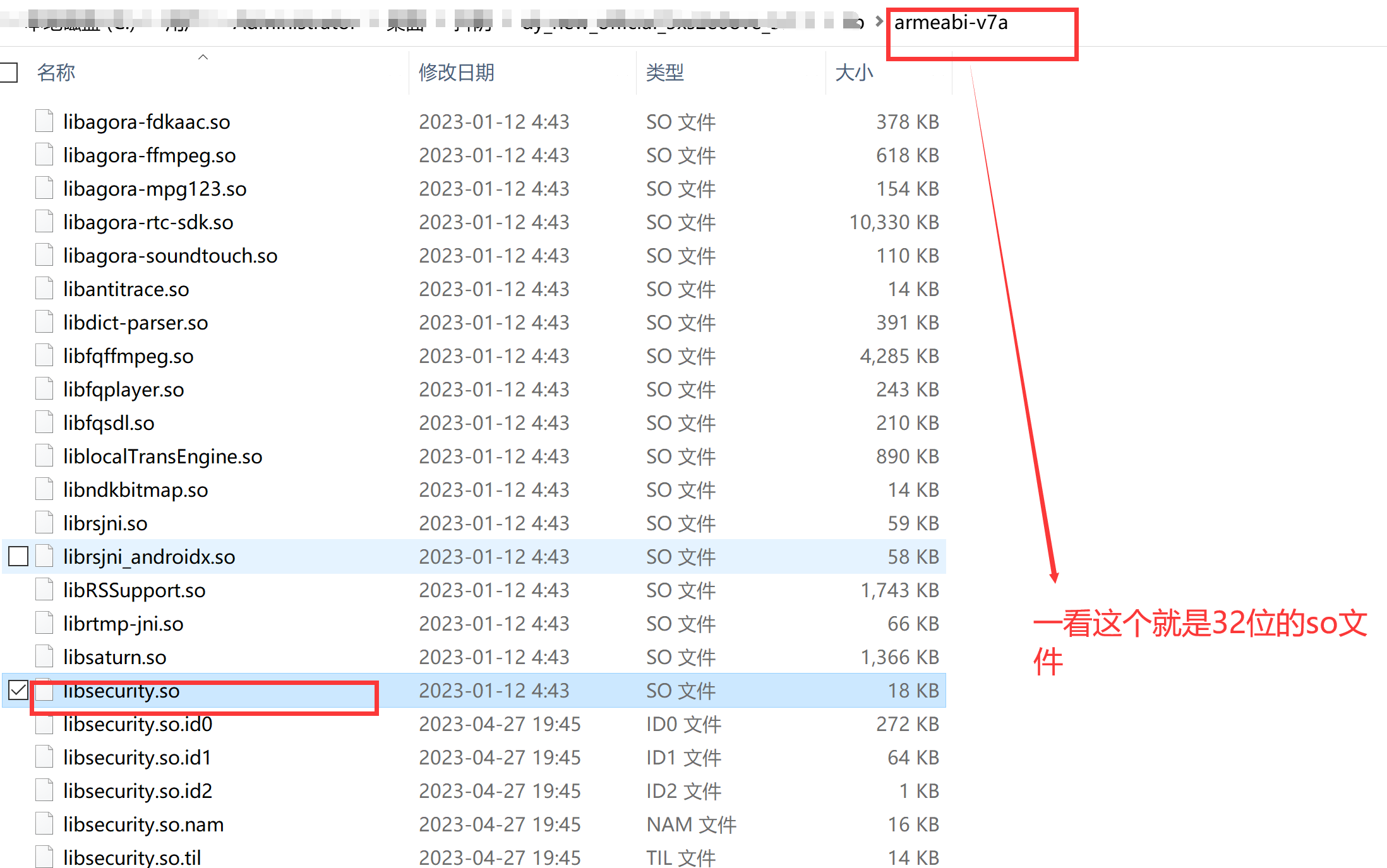Select file name libsecurity.so.id1

click(x=137, y=757)
